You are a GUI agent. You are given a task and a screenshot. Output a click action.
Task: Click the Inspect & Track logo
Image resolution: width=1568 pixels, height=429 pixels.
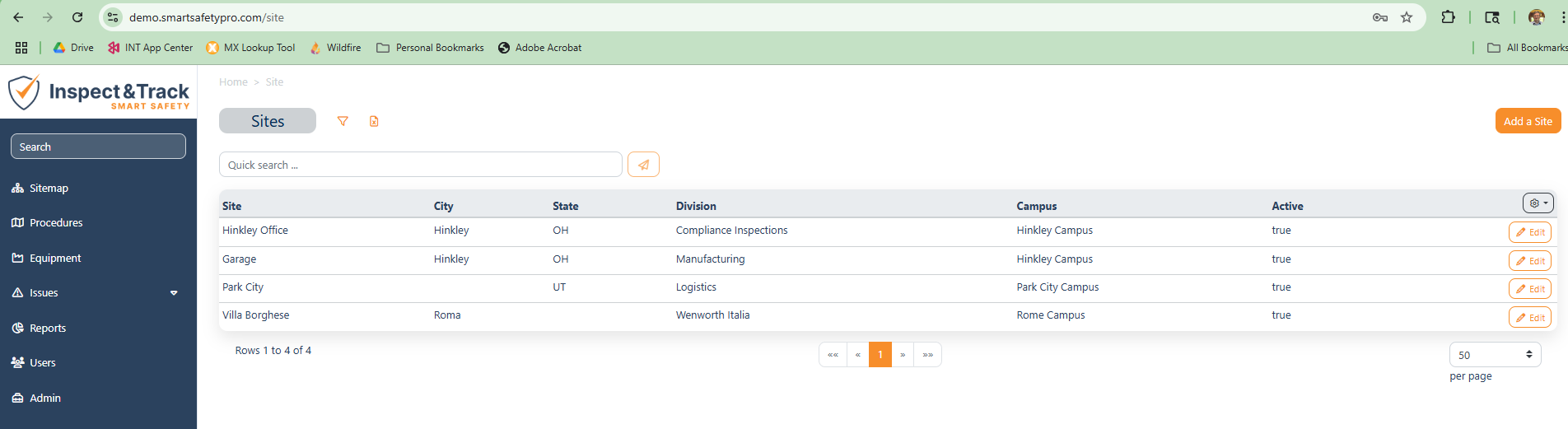[x=99, y=93]
